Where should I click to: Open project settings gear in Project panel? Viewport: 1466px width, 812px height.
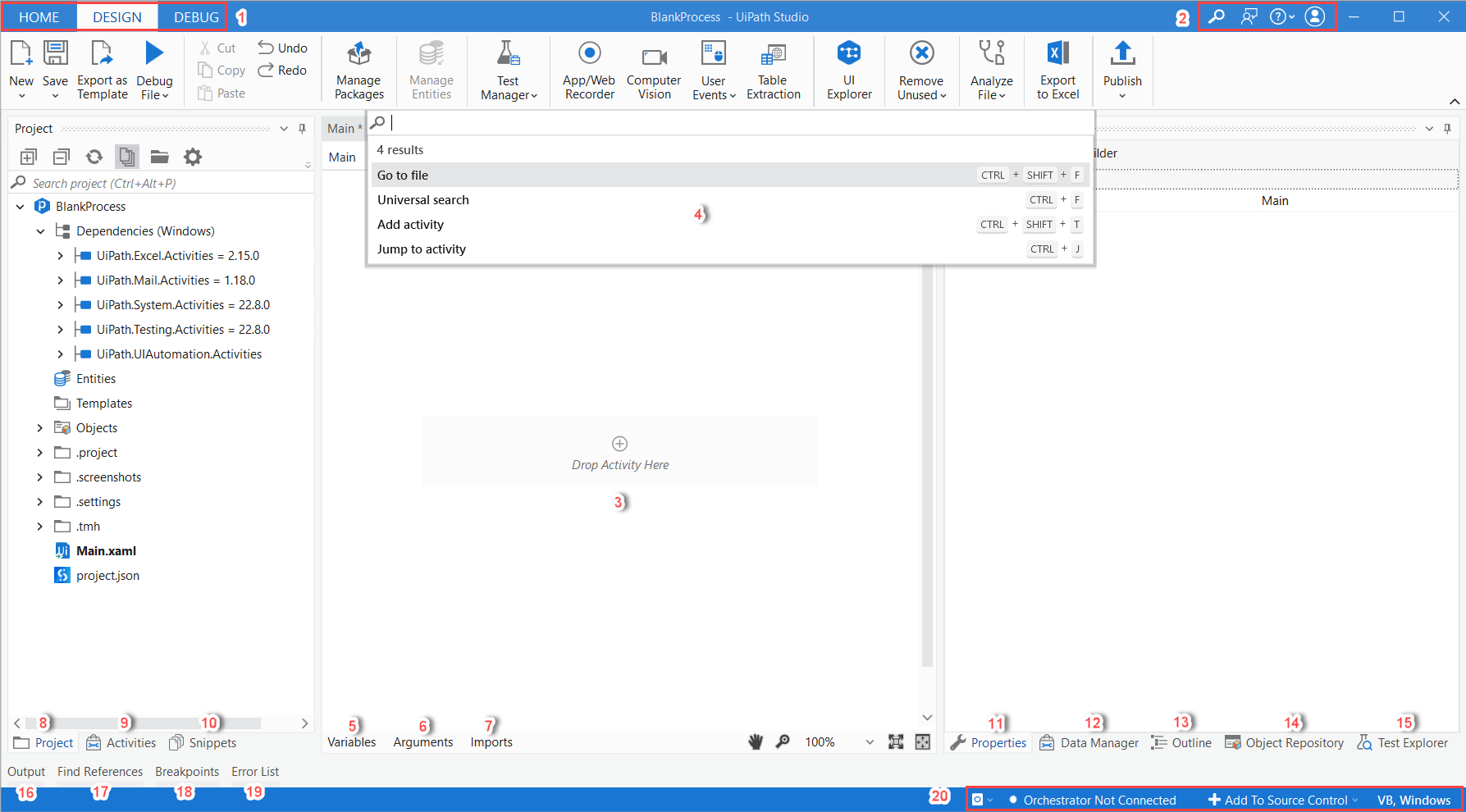pos(192,156)
